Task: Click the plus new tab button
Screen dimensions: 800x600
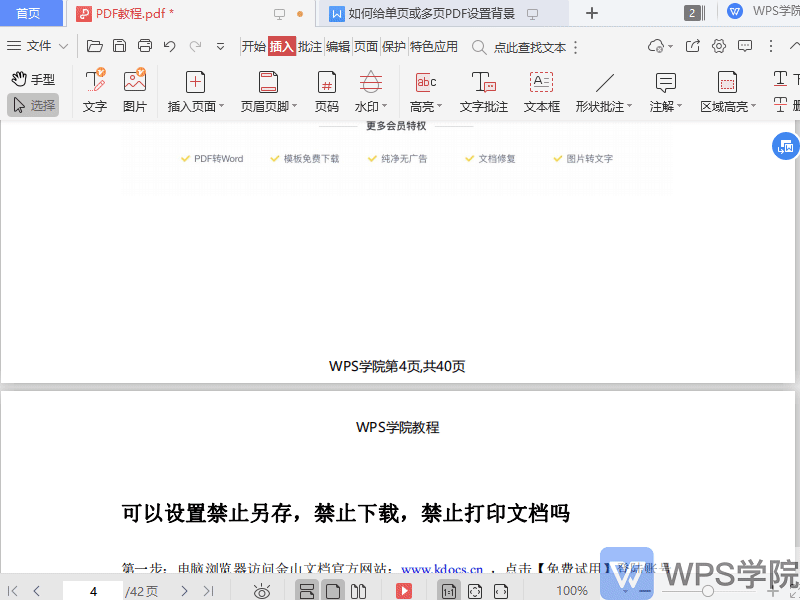Action: pos(592,13)
